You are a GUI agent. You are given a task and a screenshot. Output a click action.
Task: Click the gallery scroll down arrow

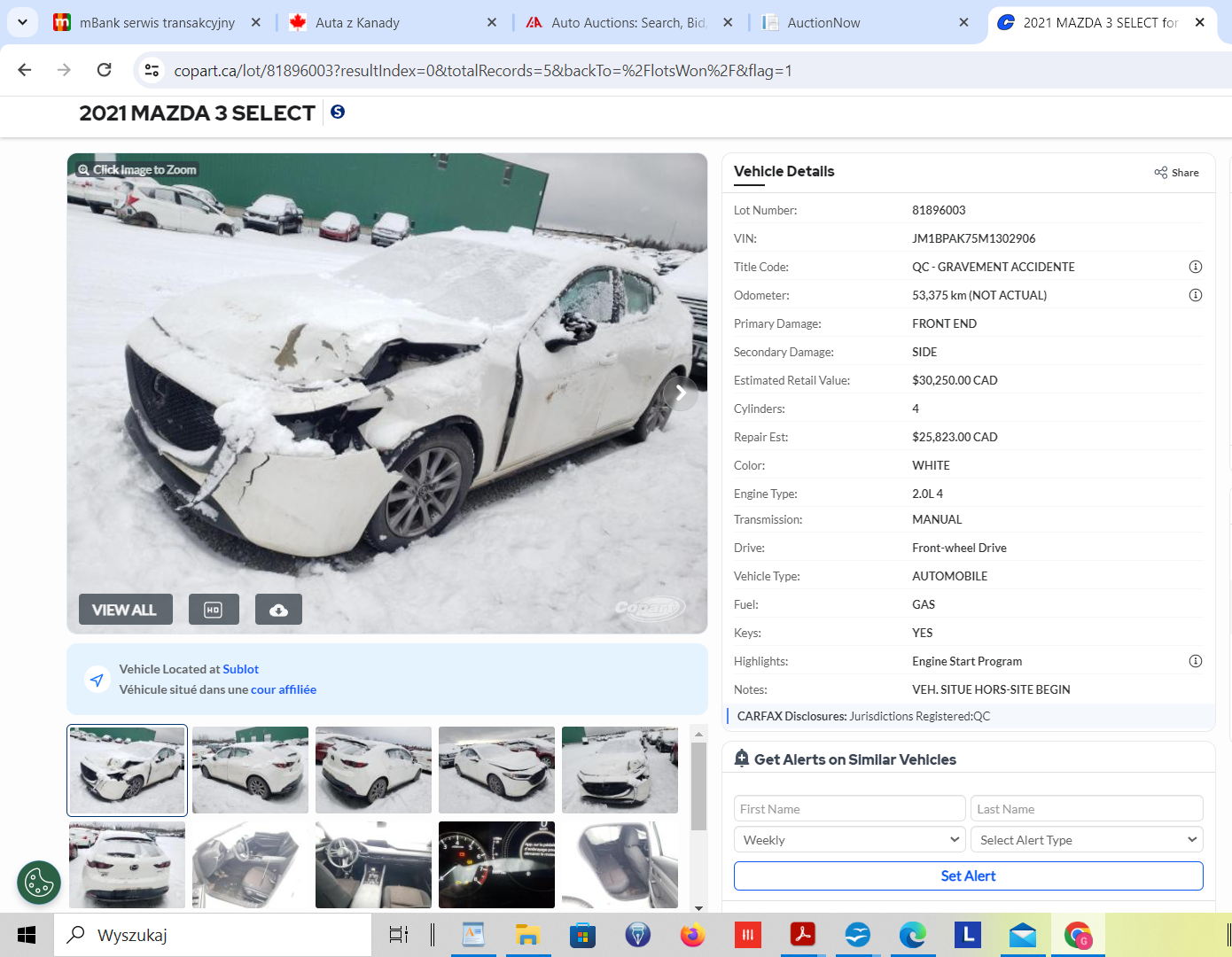pyautogui.click(x=698, y=907)
